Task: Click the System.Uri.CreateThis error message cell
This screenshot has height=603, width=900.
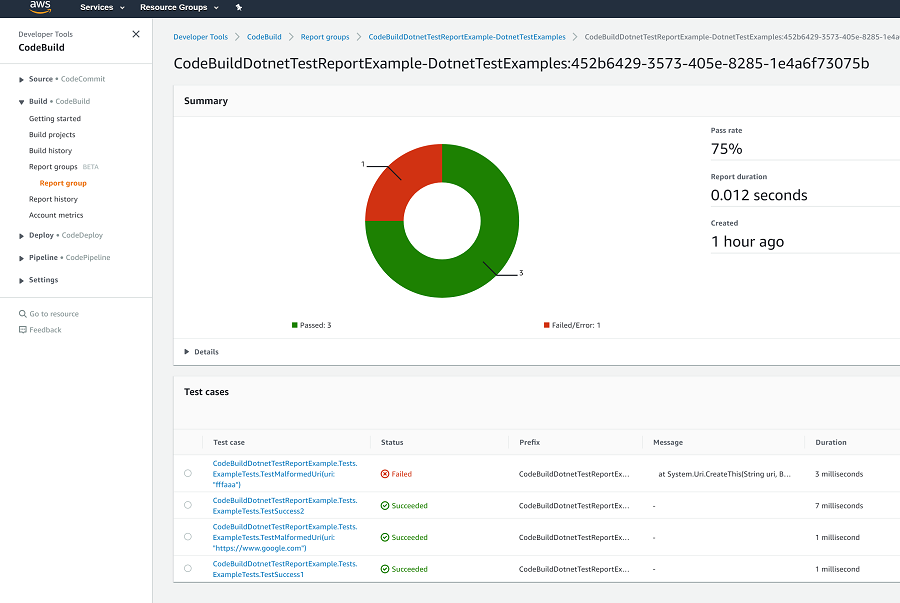Action: 724,474
